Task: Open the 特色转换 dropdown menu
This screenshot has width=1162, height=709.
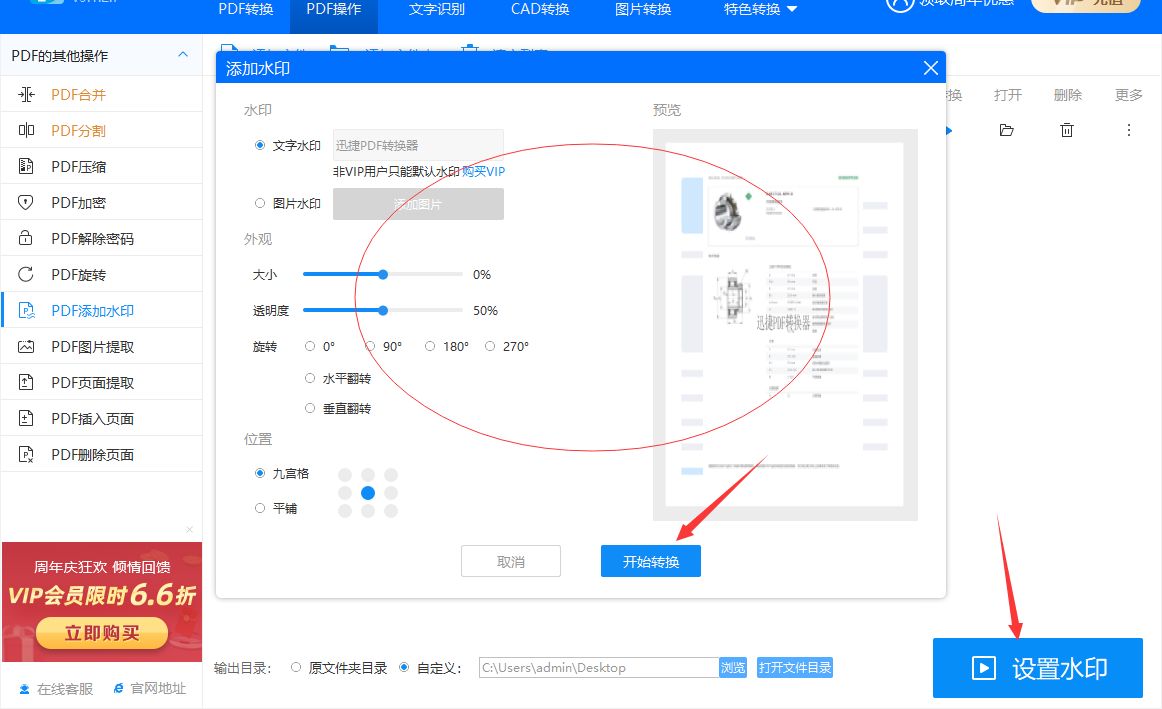Action: click(x=760, y=9)
